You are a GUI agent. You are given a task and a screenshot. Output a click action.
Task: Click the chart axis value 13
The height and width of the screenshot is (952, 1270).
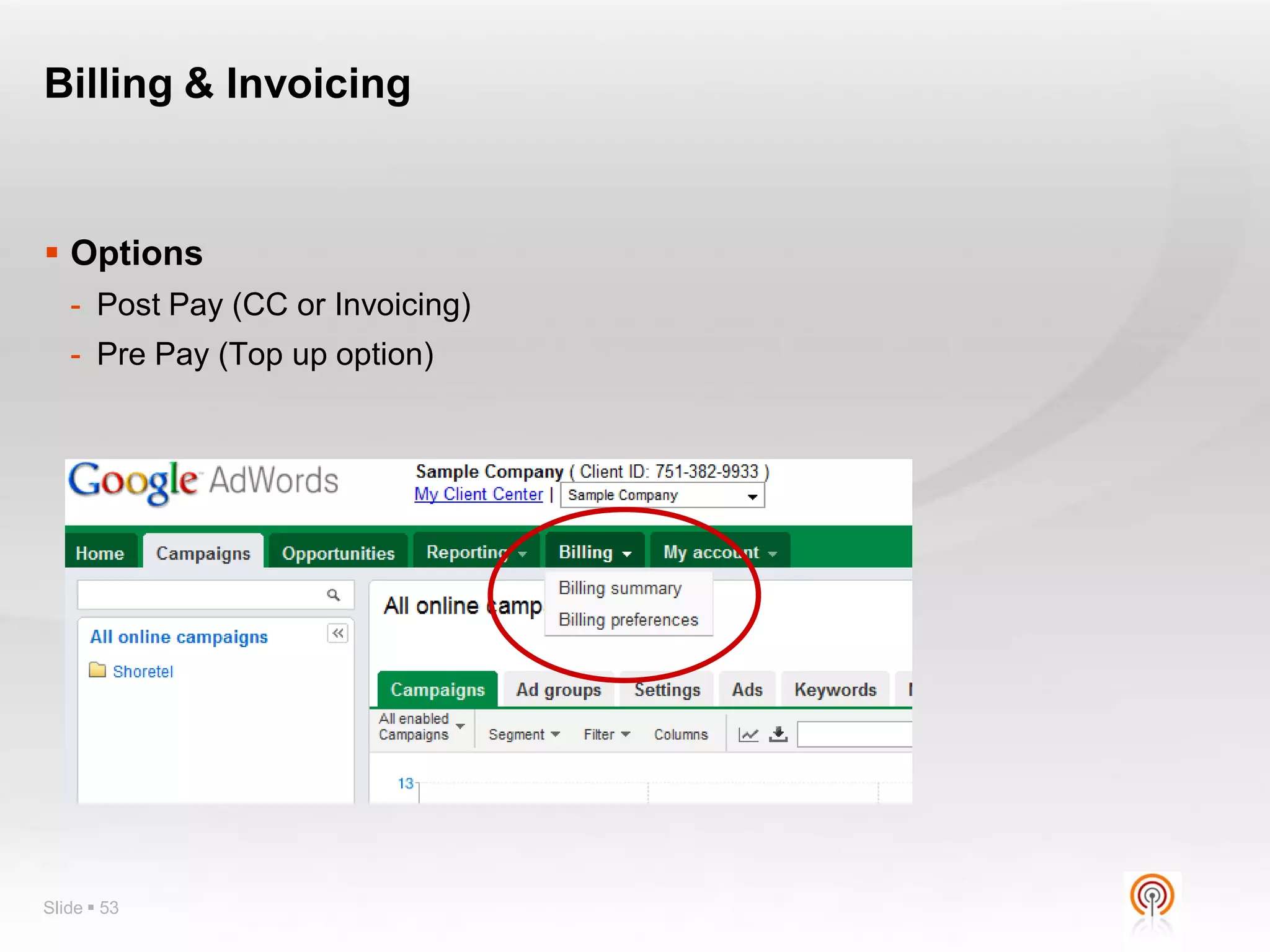[x=406, y=783]
